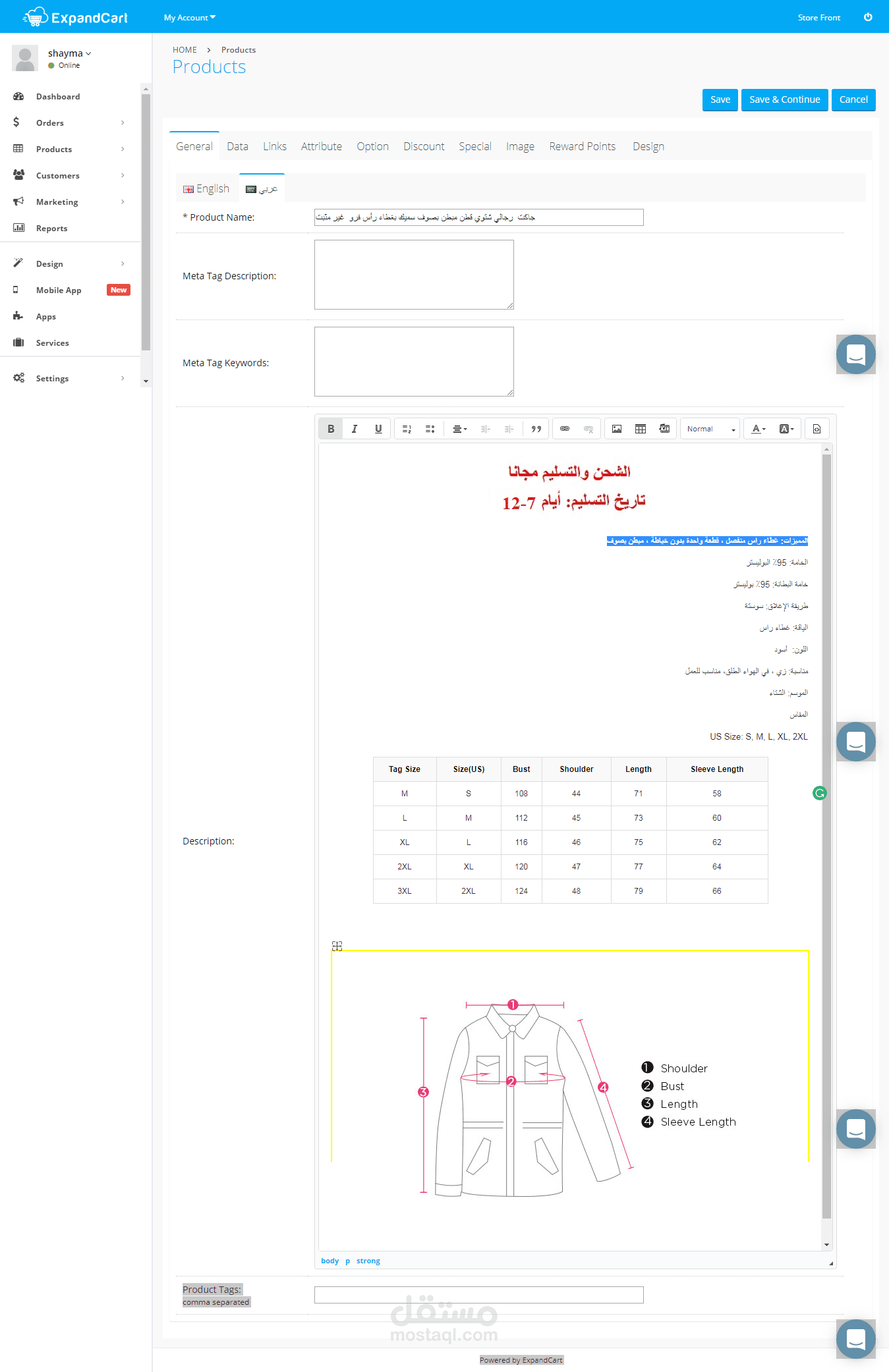
Task: Open Services in the sidebar
Action: 52,343
